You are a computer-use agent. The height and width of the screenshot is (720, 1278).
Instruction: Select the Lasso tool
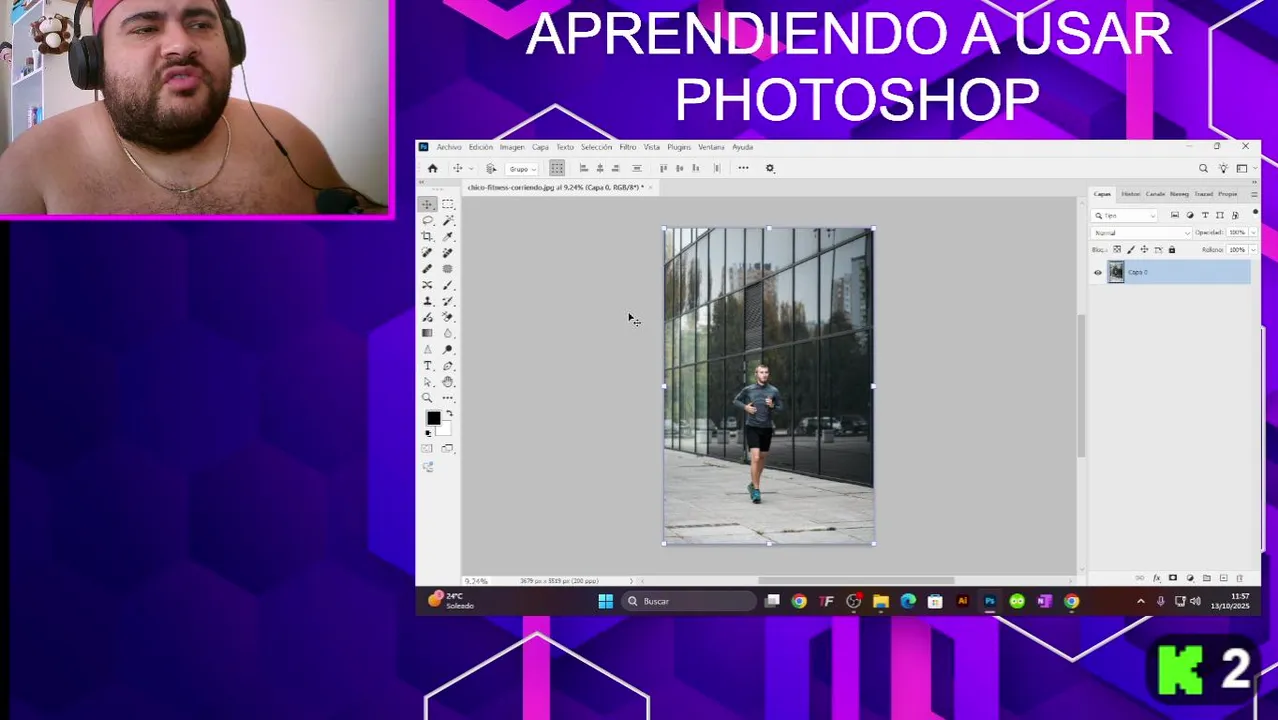(427, 220)
